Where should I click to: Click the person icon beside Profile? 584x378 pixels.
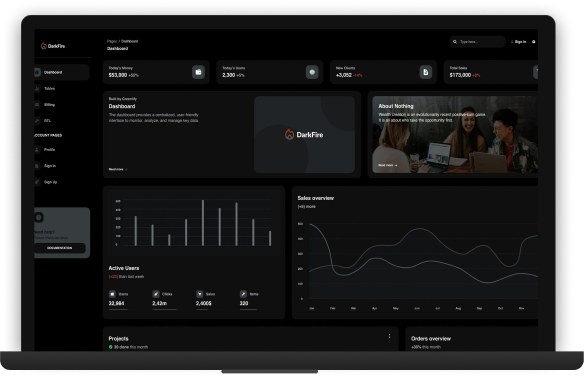37,150
